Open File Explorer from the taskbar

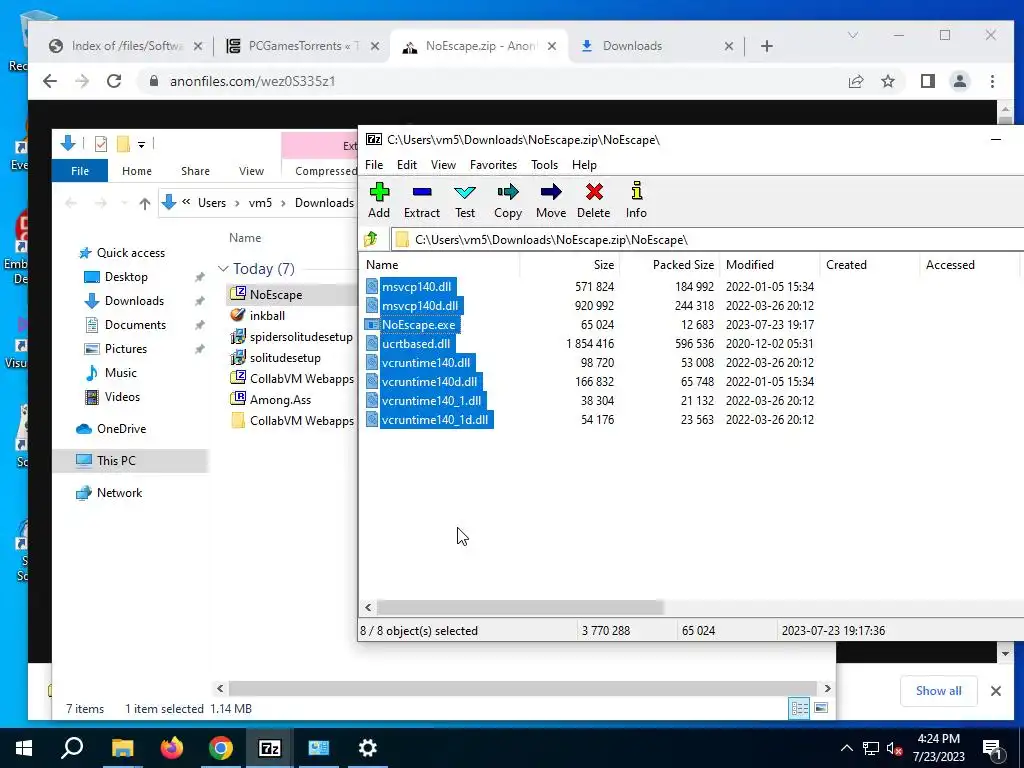tap(122, 748)
